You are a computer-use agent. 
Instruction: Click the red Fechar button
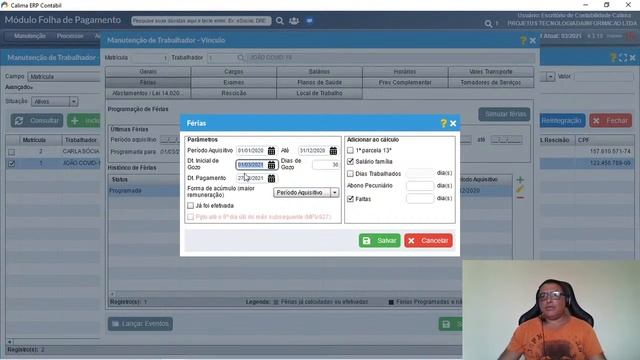[x=611, y=121]
